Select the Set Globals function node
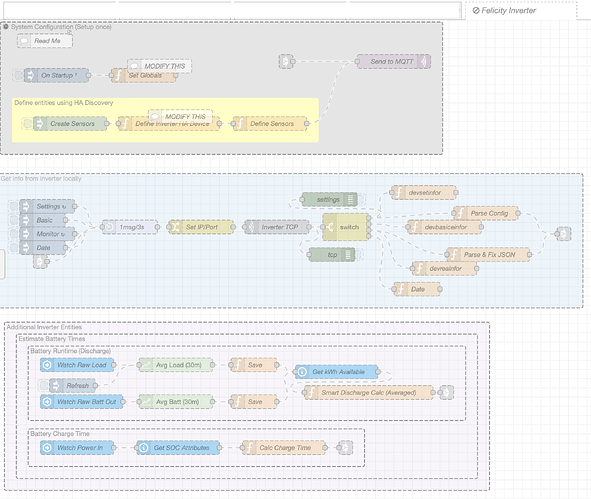 [144, 75]
